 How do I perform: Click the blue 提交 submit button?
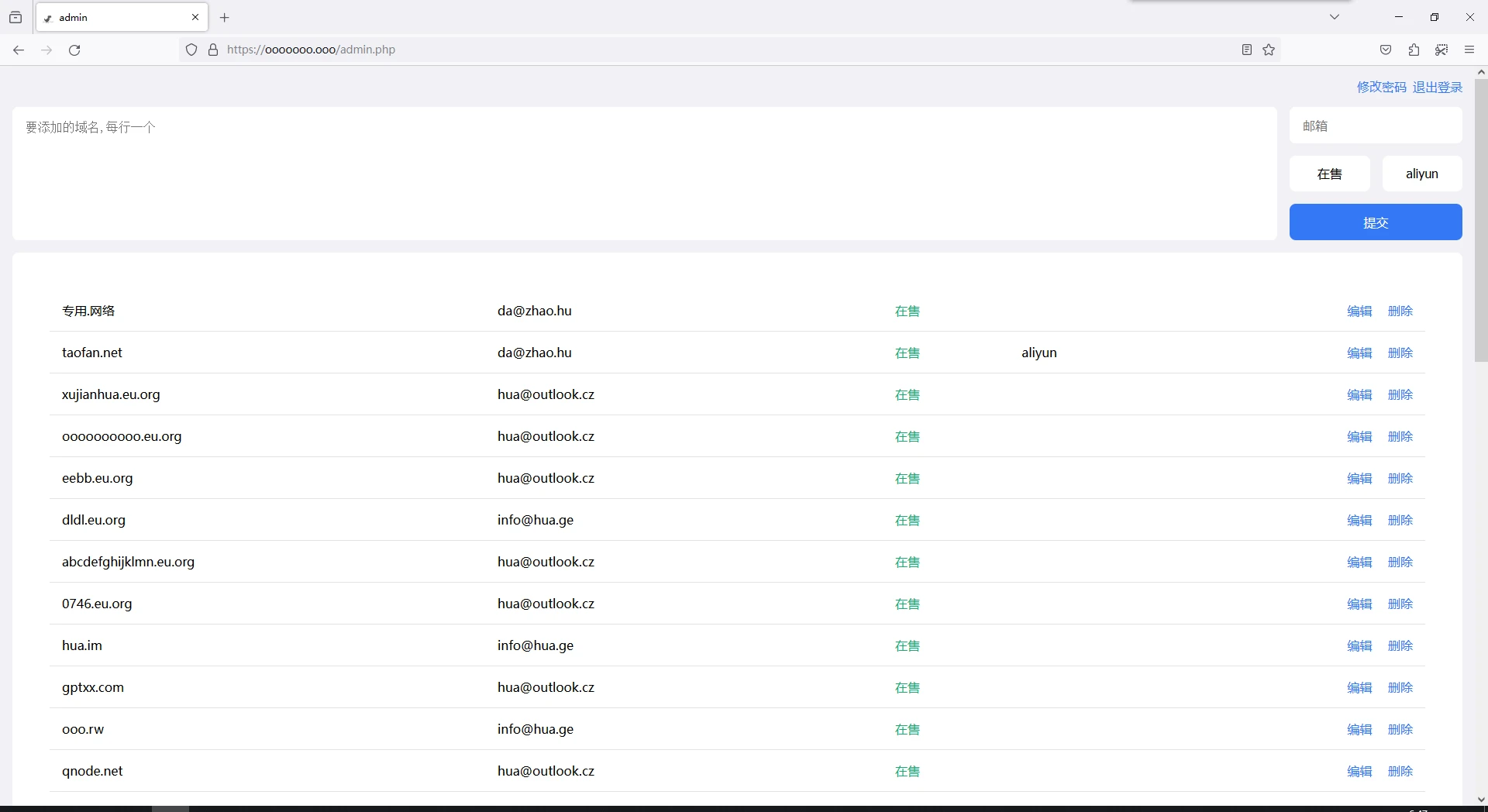[x=1375, y=222]
